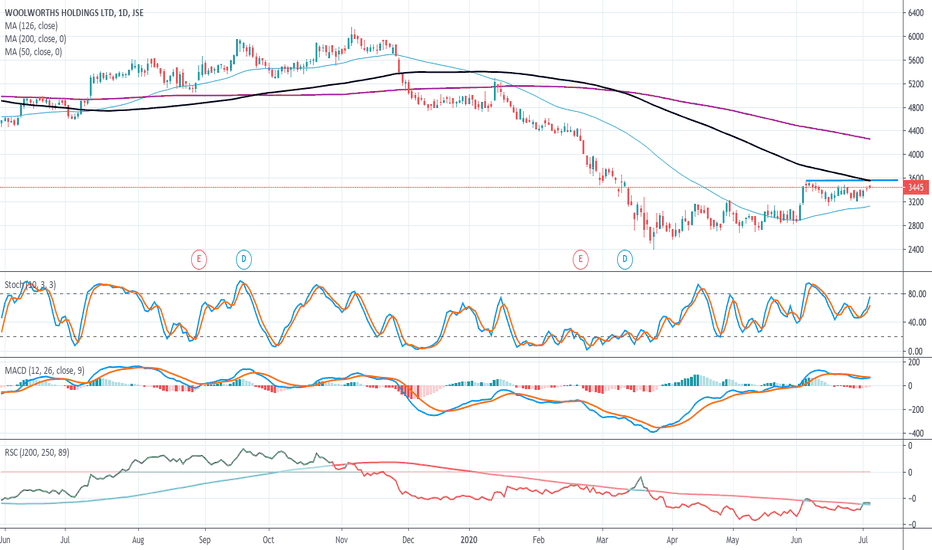Click the red 3445 current price tag

[915, 188]
